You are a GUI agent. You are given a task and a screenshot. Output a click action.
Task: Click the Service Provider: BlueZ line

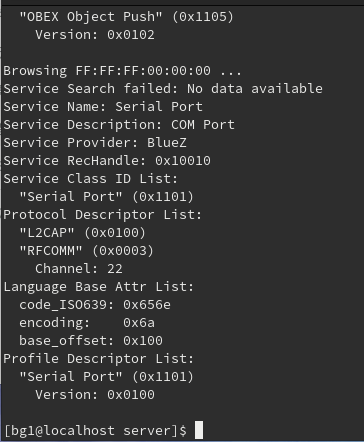point(95,143)
